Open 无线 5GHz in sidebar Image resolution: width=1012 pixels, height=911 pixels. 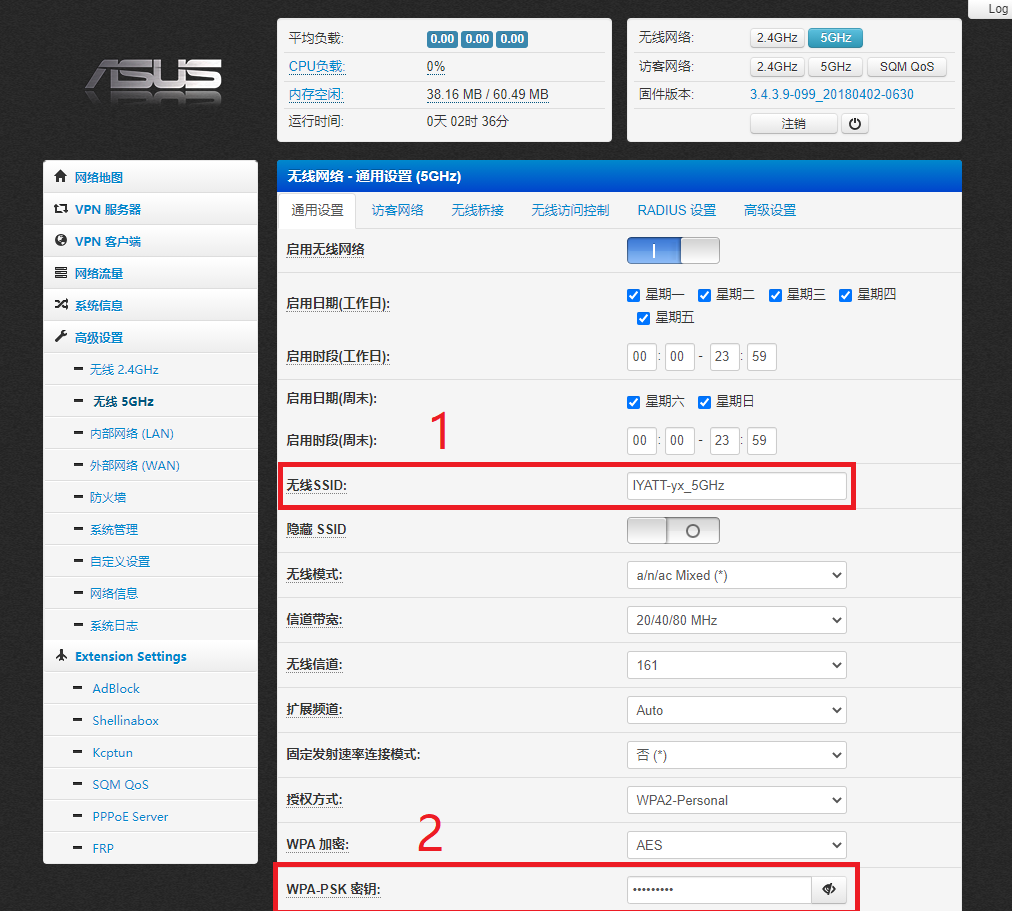coord(123,401)
